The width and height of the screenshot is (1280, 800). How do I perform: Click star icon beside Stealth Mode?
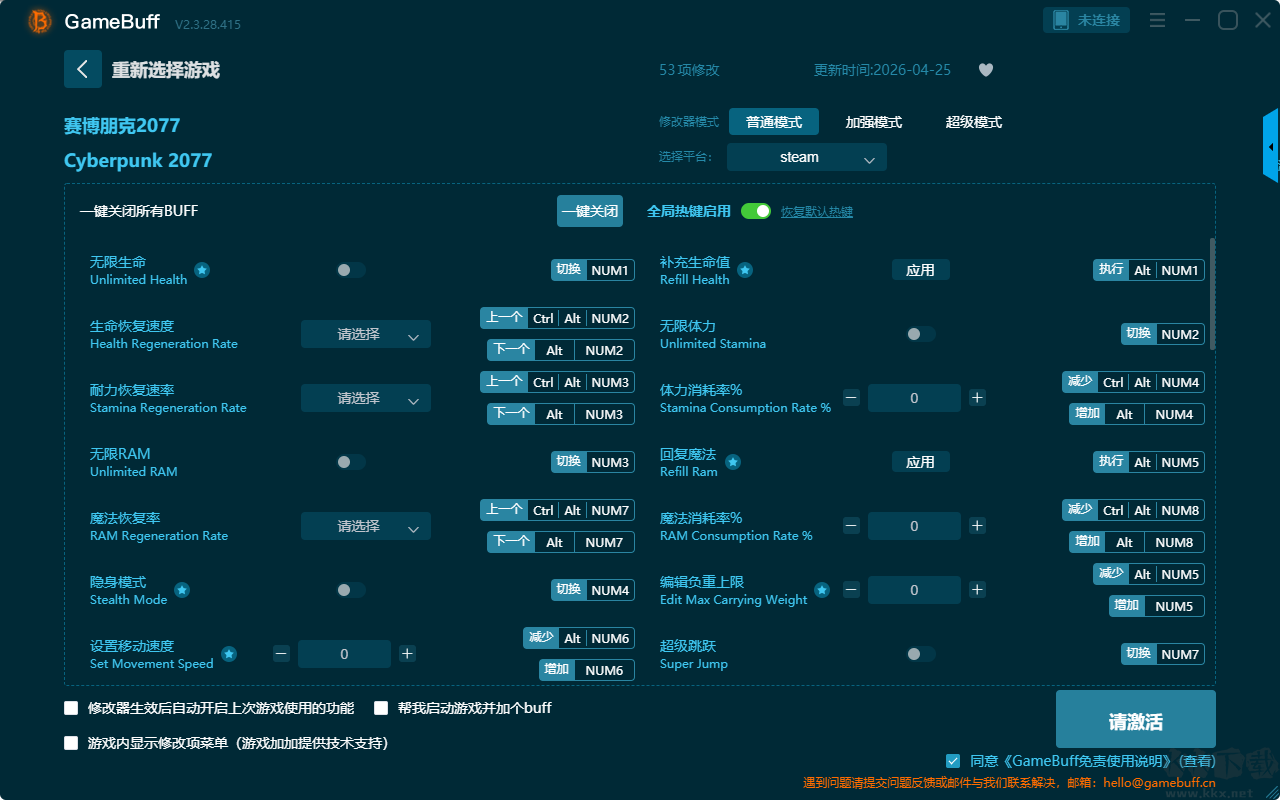pos(182,590)
